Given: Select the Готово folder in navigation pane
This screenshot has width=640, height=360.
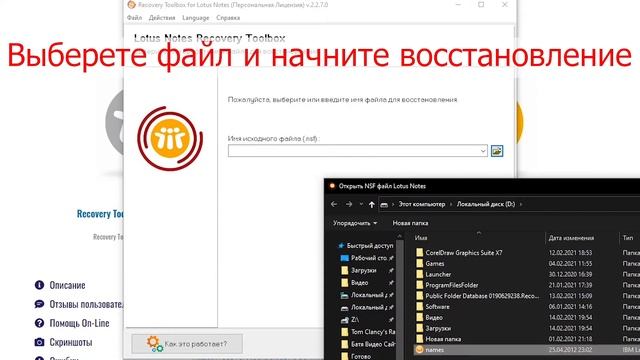Looking at the screenshot, I should point(356,356).
